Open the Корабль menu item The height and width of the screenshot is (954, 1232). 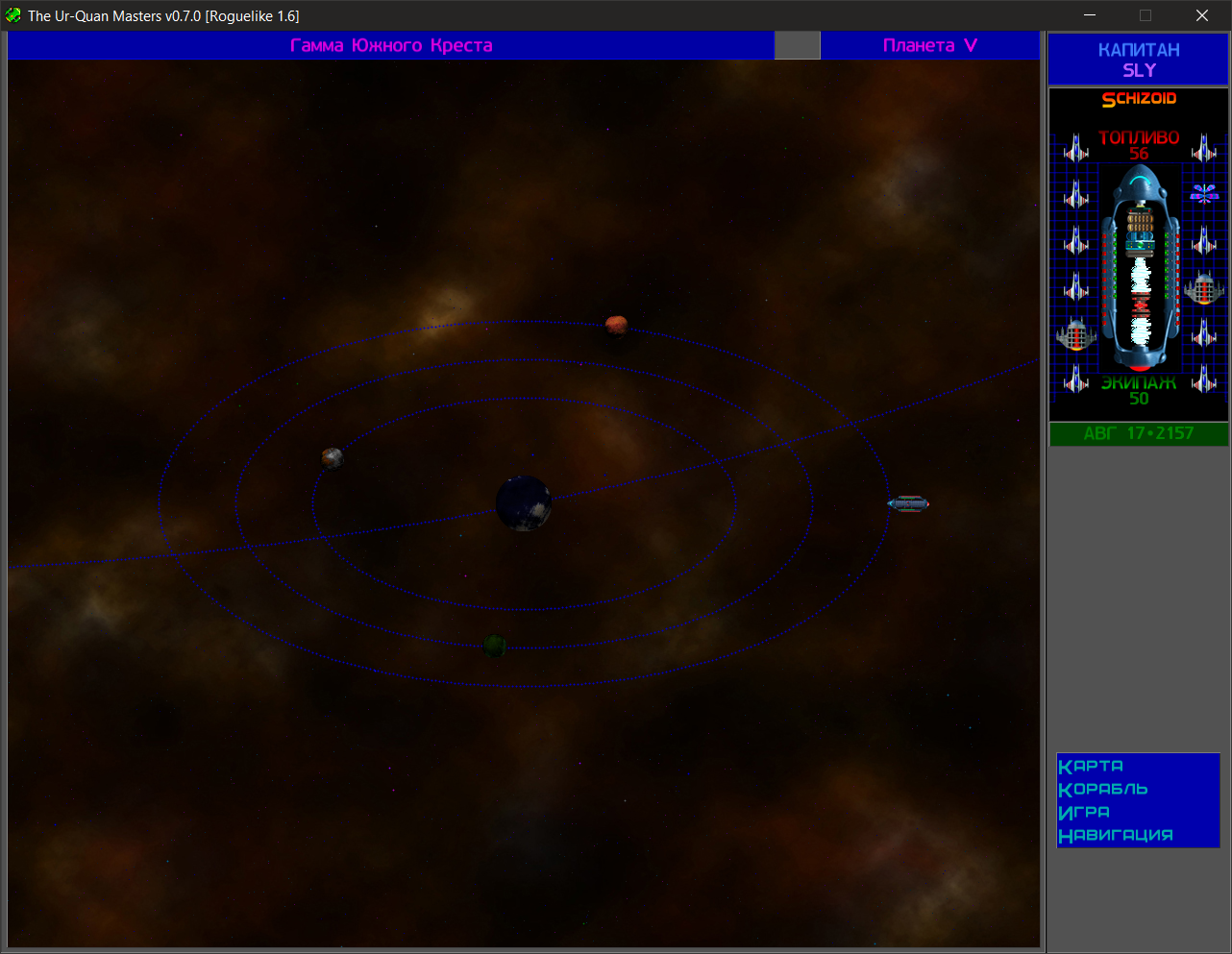(1103, 789)
